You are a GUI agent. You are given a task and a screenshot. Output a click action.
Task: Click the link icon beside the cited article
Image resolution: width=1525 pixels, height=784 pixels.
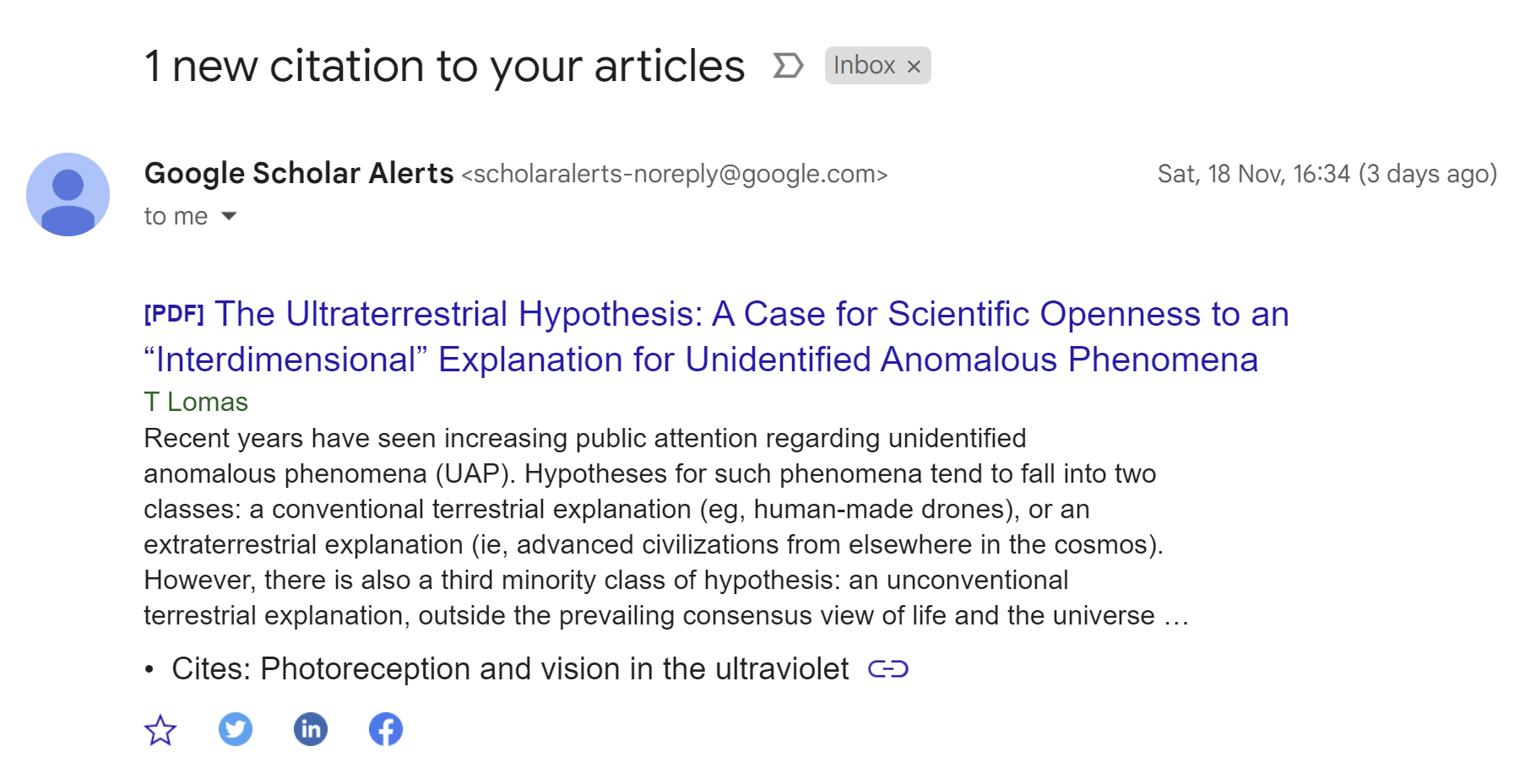[x=887, y=669]
